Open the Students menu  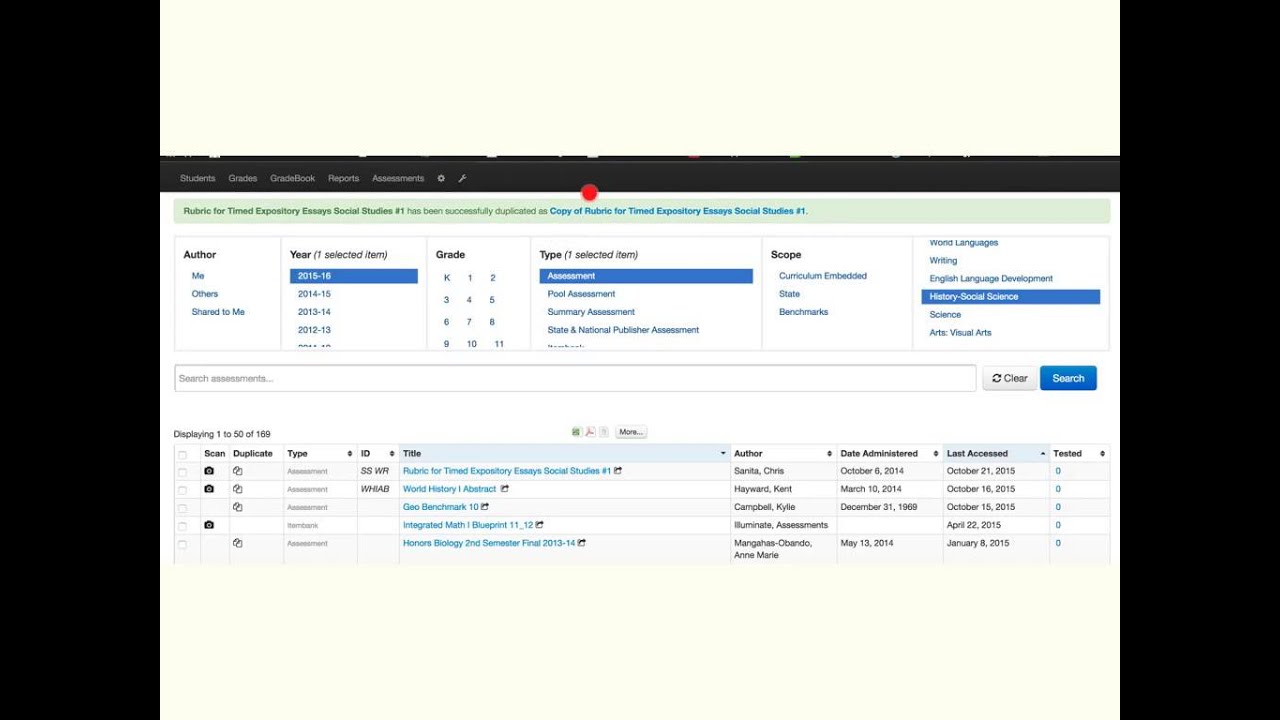pos(198,178)
